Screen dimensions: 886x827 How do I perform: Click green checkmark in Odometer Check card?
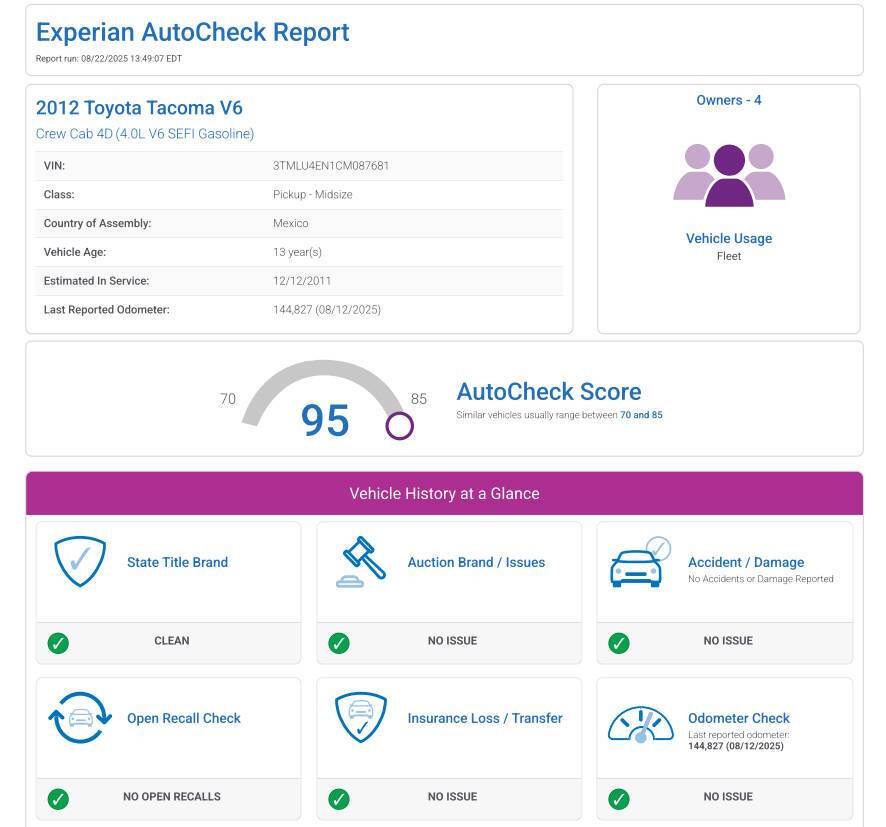(x=619, y=799)
